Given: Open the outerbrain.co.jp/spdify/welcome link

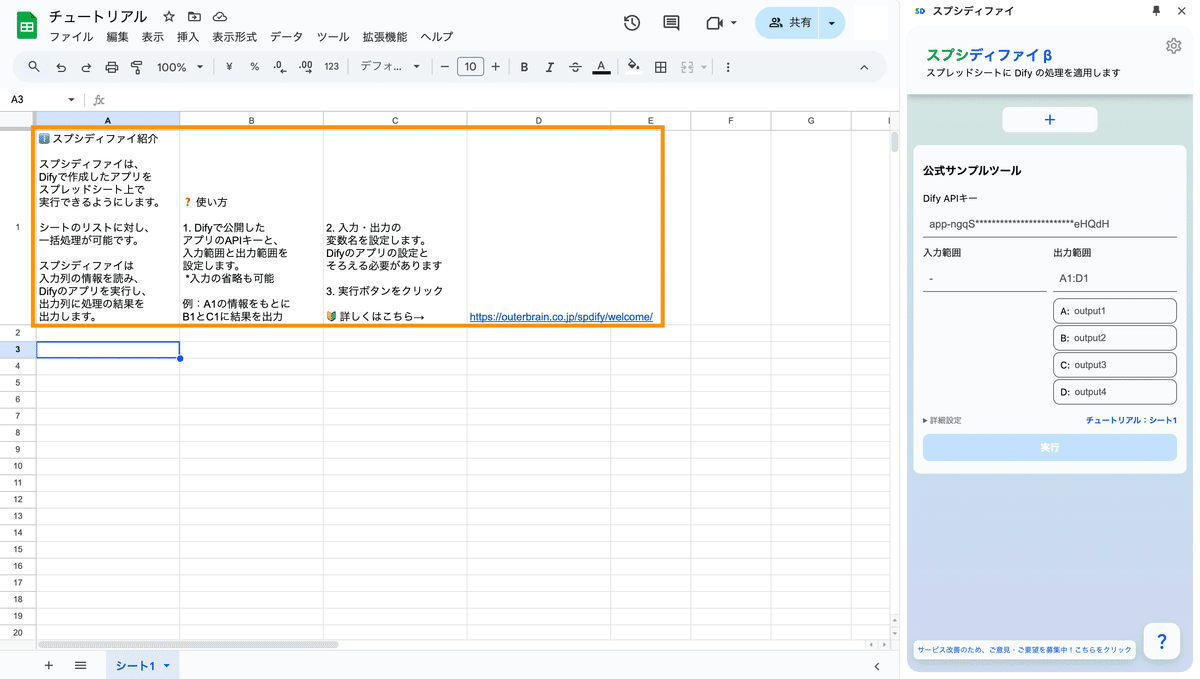Looking at the screenshot, I should tap(561, 317).
